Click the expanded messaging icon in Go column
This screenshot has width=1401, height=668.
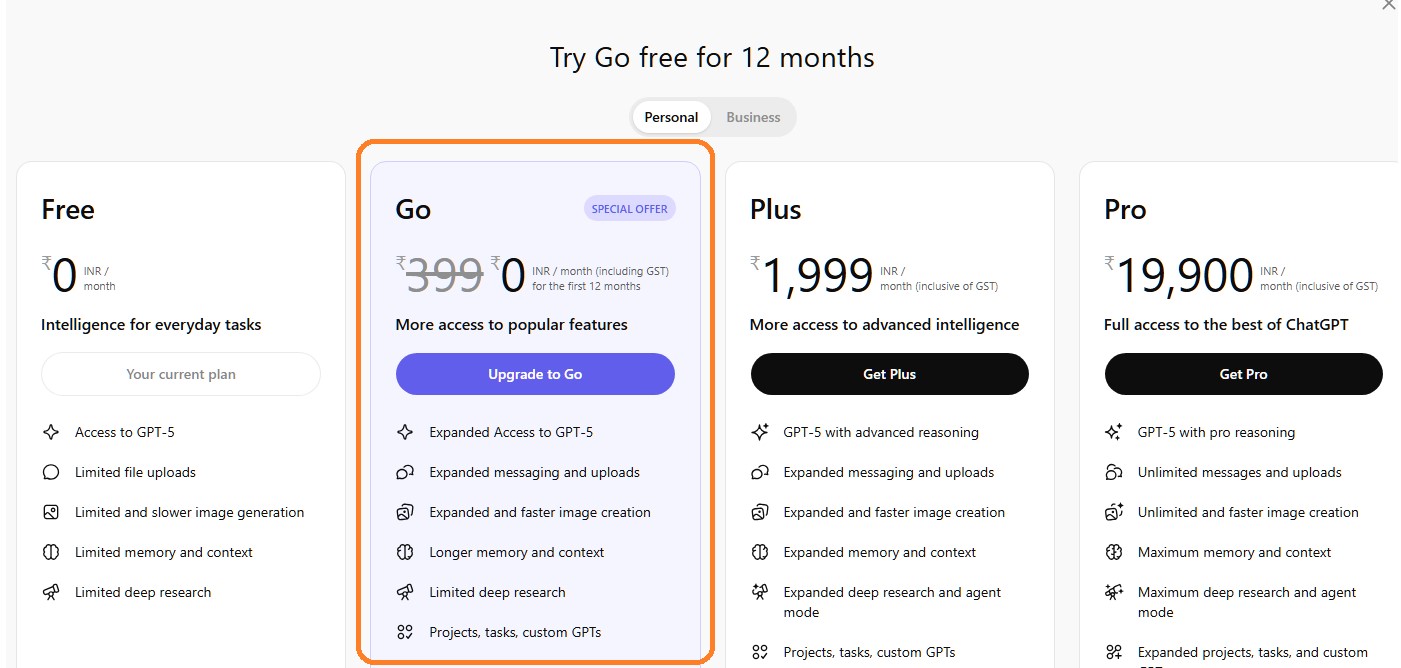[x=405, y=471]
